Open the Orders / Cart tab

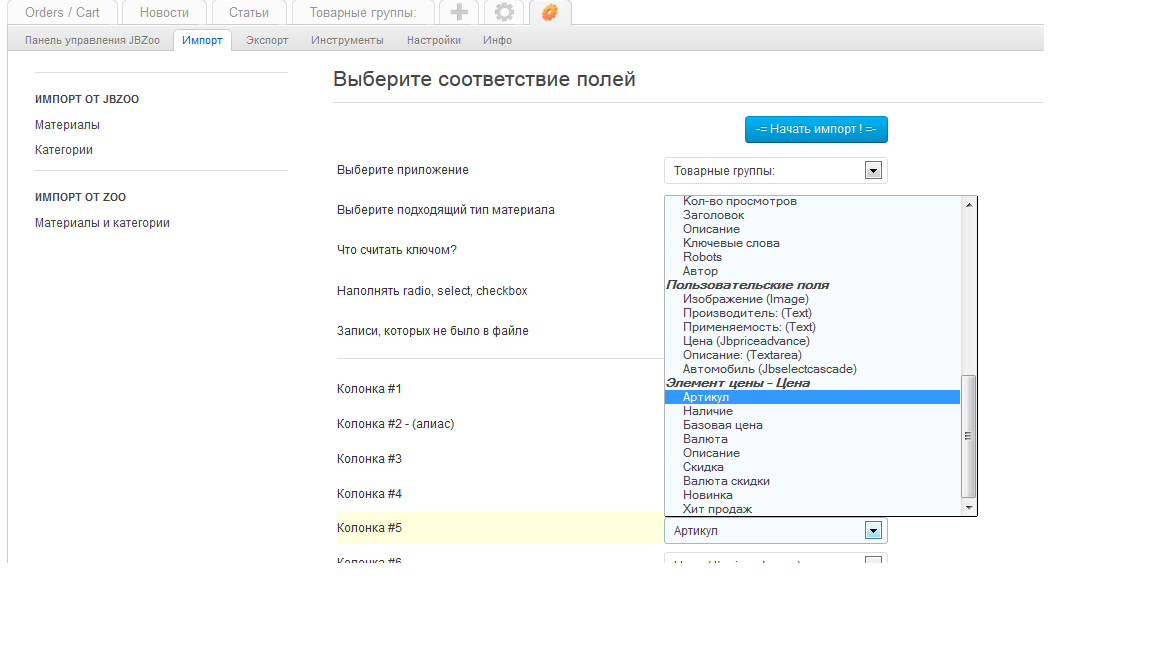pos(62,12)
